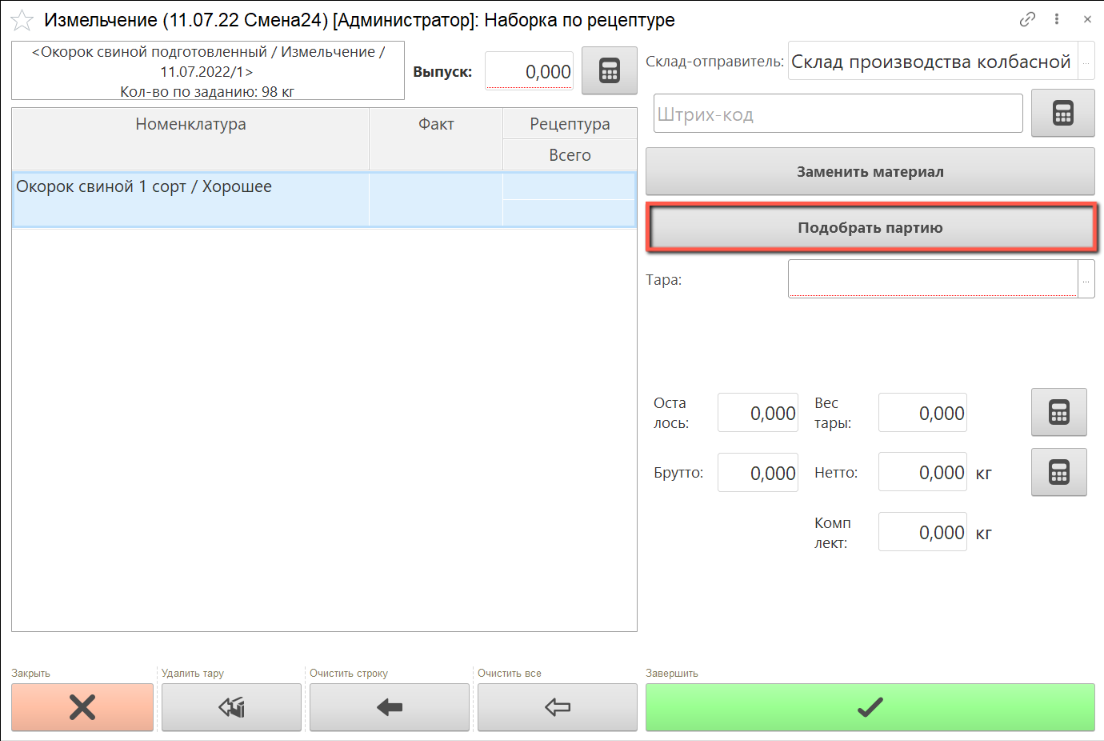This screenshot has height=741, width=1104.
Task: Open Склад-отправитель selection ellipsis button
Action: click(x=1087, y=62)
